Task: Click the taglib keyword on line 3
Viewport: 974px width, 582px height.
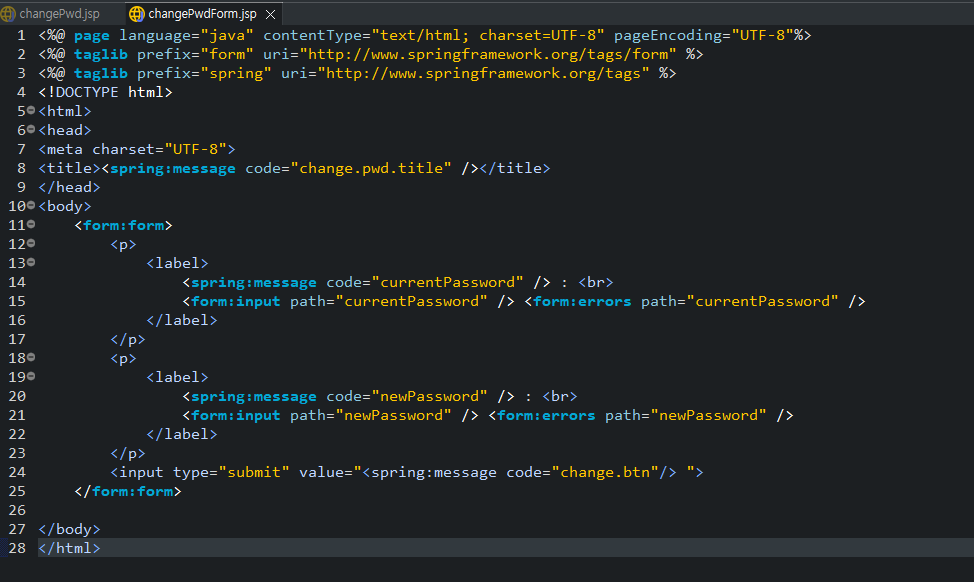Action: pyautogui.click(x=101, y=73)
